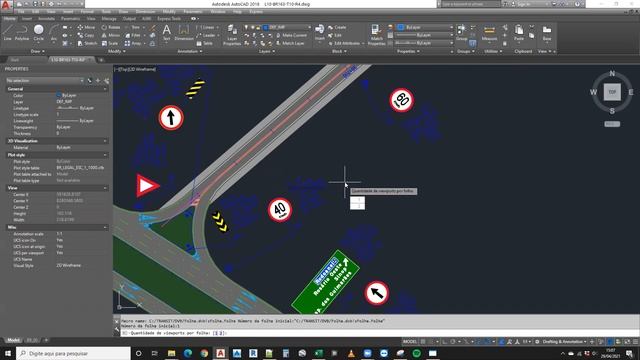The width and height of the screenshot is (640, 360).
Task: Click the TOP face of the ViewCube
Action: pyautogui.click(x=612, y=92)
